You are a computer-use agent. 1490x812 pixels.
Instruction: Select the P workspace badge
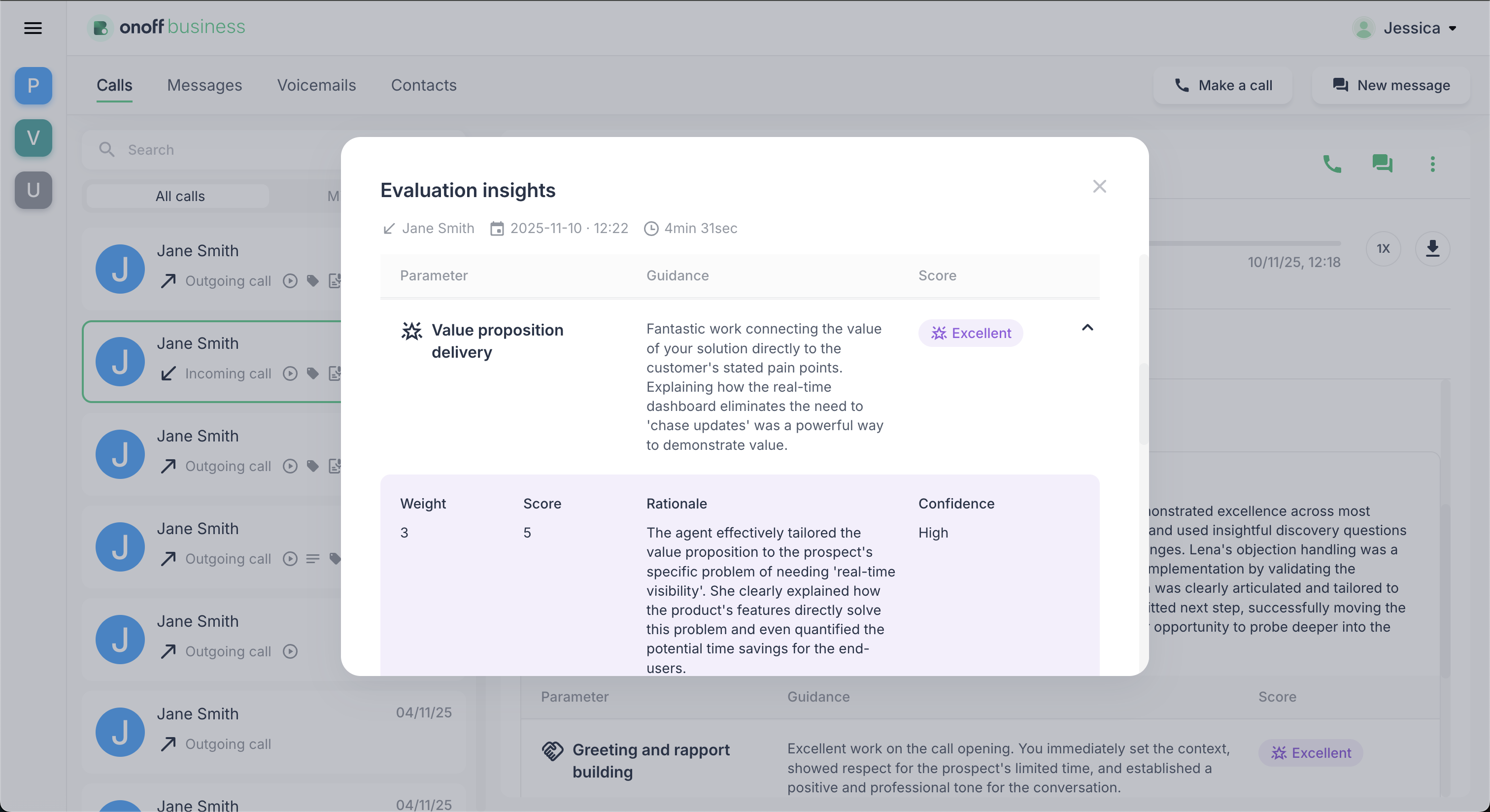(34, 86)
